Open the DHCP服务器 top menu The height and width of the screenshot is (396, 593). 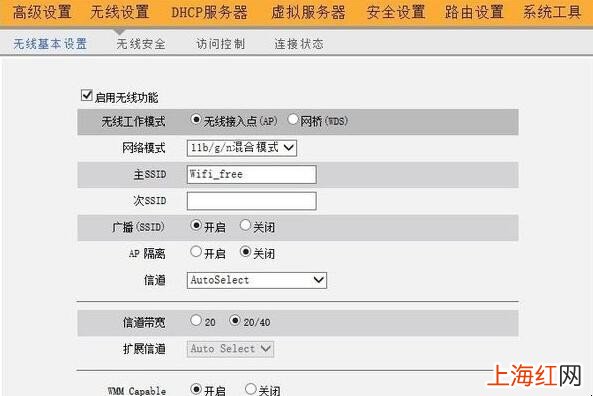point(210,12)
